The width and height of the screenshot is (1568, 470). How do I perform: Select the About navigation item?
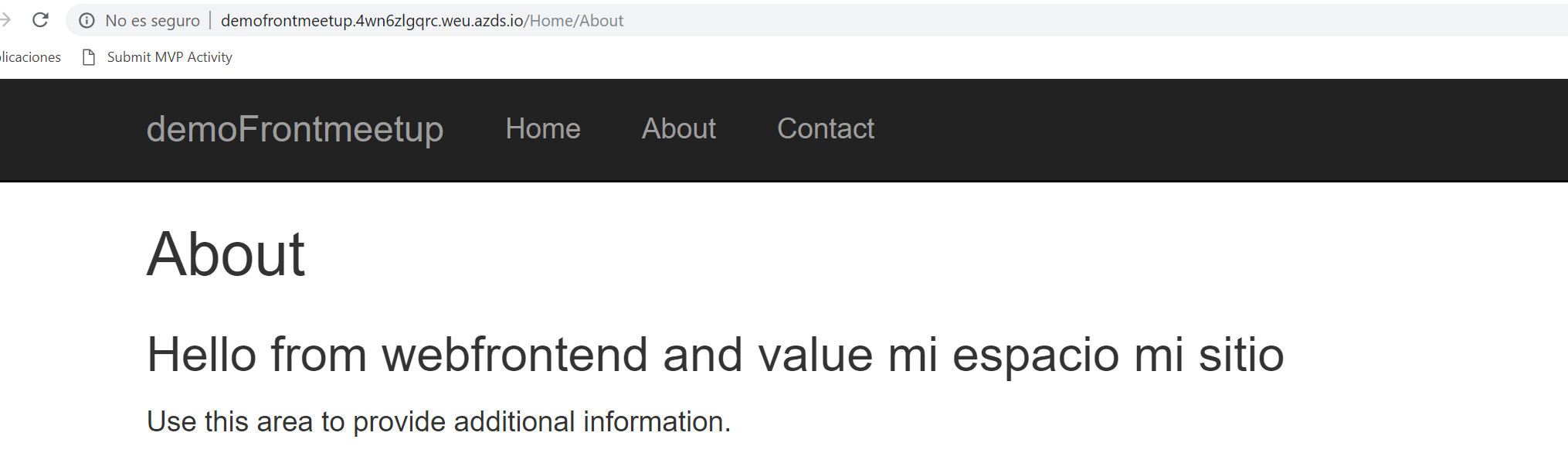(678, 129)
